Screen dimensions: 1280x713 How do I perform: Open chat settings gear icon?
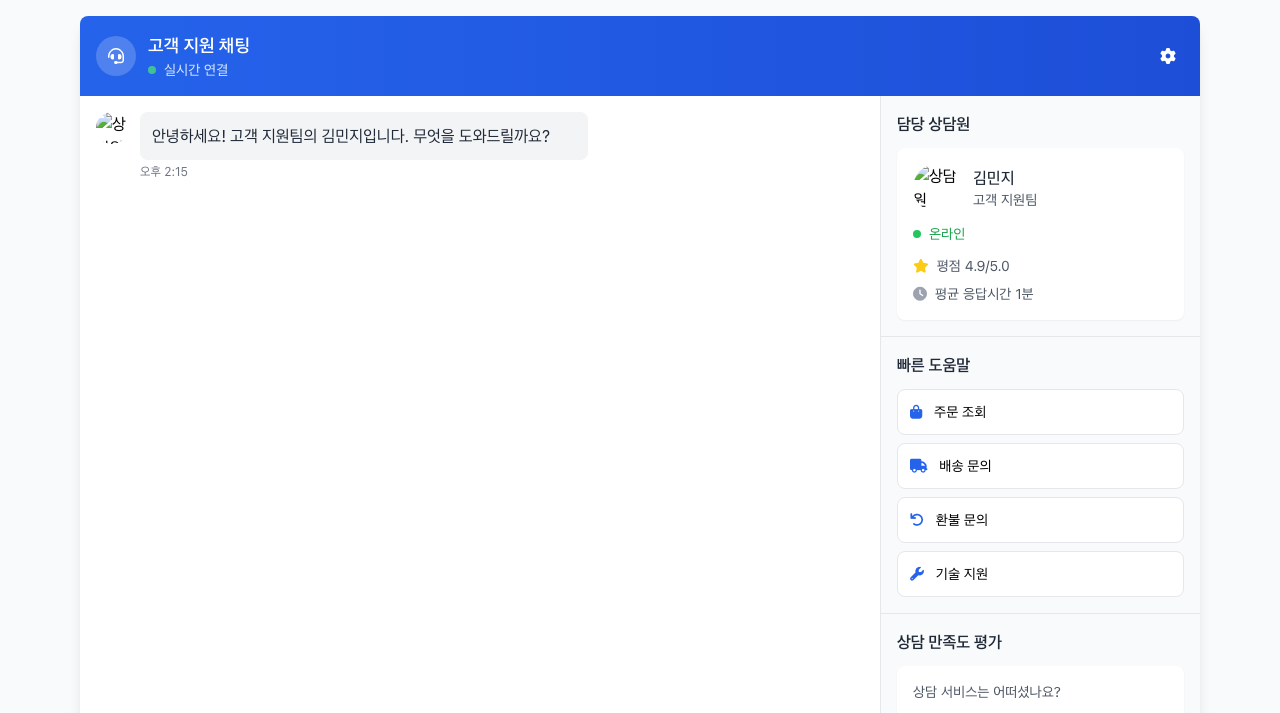1168,56
